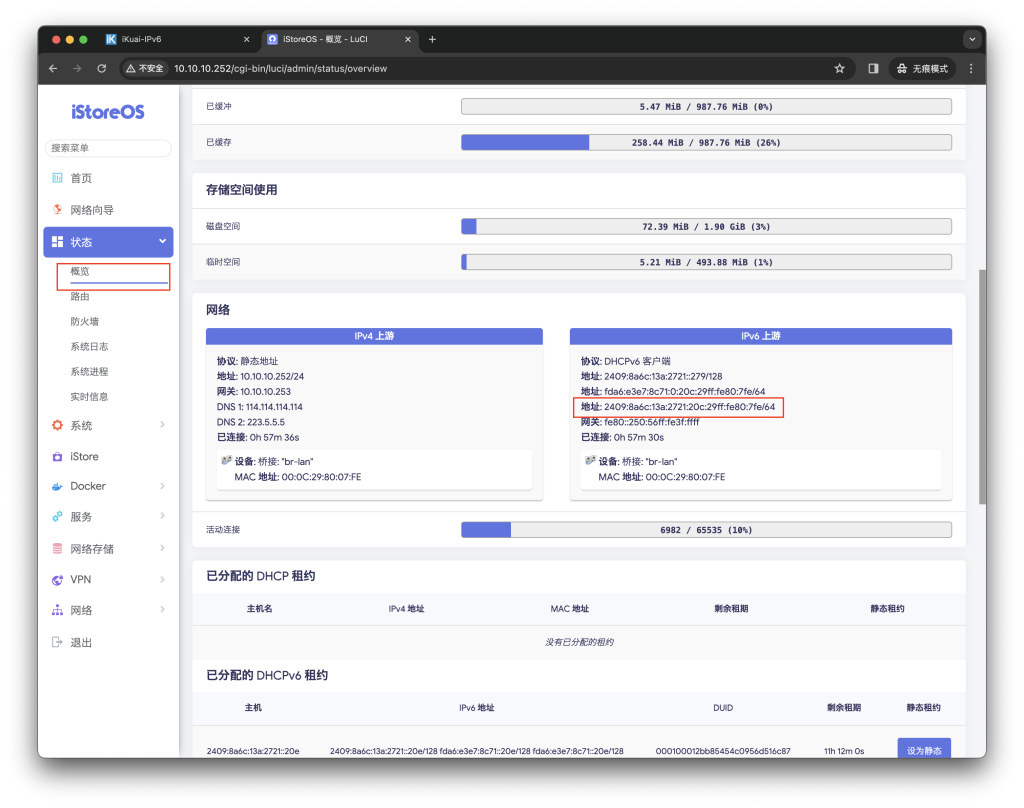Click the 已缓存 258.44 MiB progress bar

pyautogui.click(x=707, y=142)
